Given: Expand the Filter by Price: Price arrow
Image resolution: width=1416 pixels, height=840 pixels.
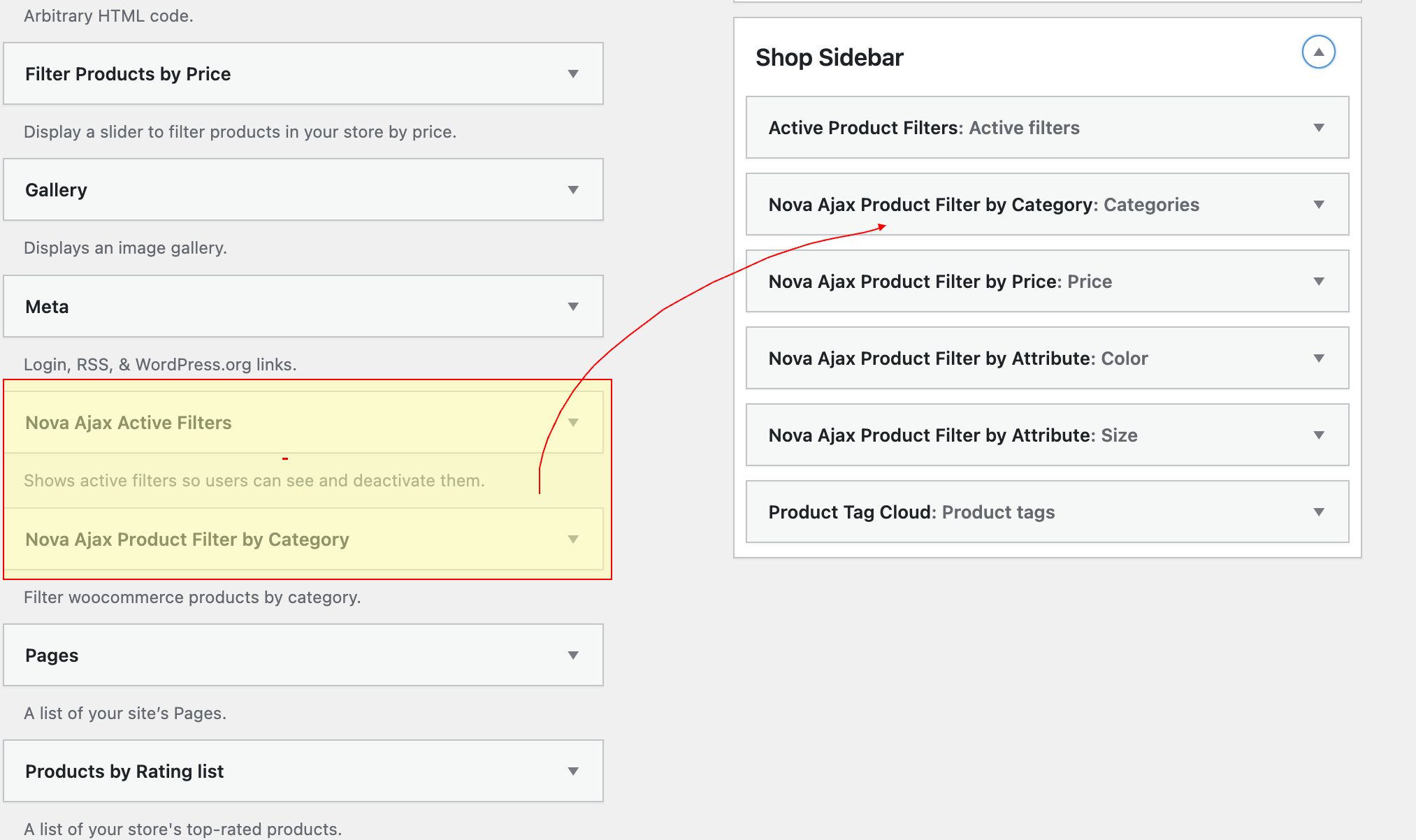Looking at the screenshot, I should (x=1319, y=282).
